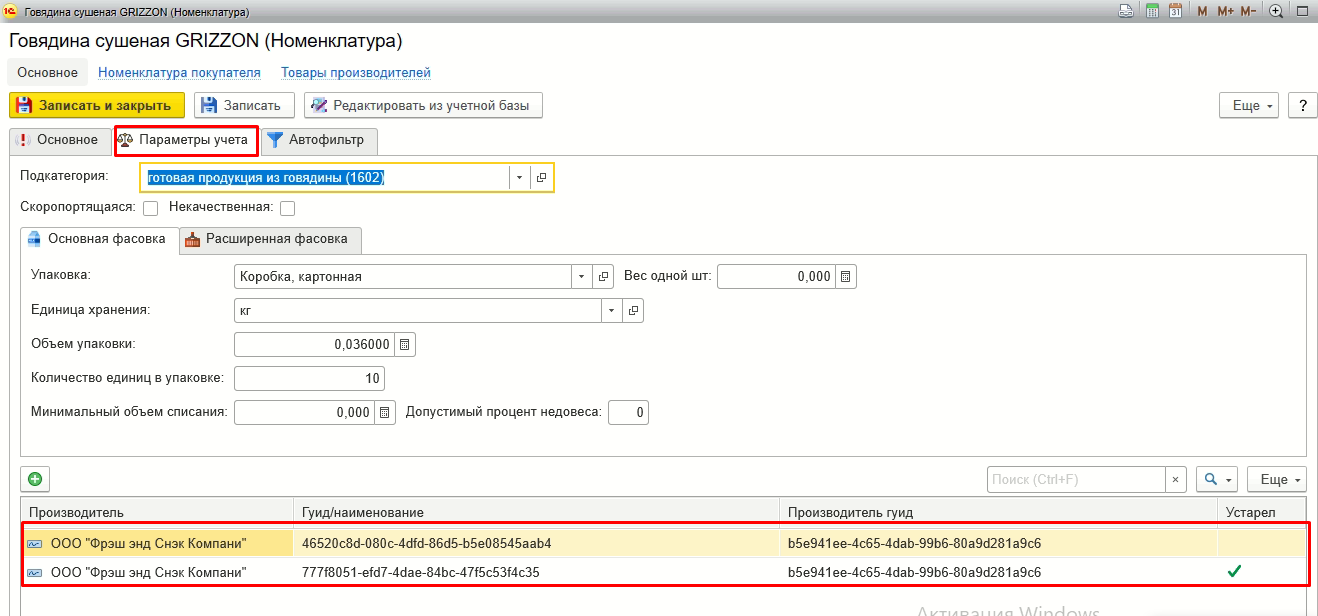Clear the search field with the x icon
Viewport: 1318px width, 616px height.
click(x=1177, y=480)
